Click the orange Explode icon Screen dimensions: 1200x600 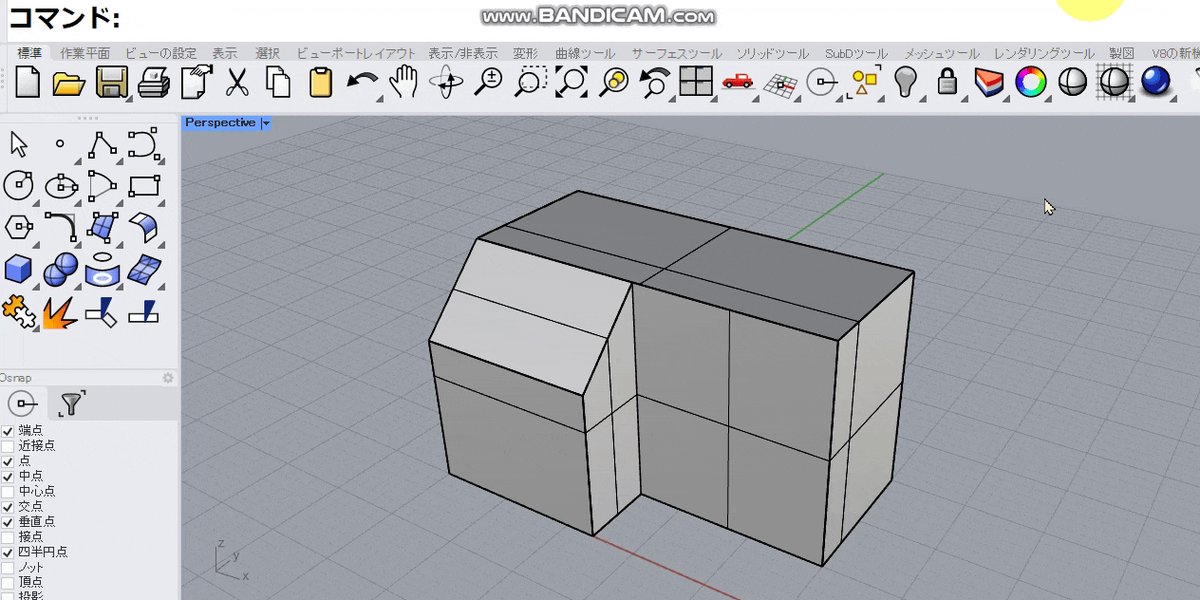(61, 312)
